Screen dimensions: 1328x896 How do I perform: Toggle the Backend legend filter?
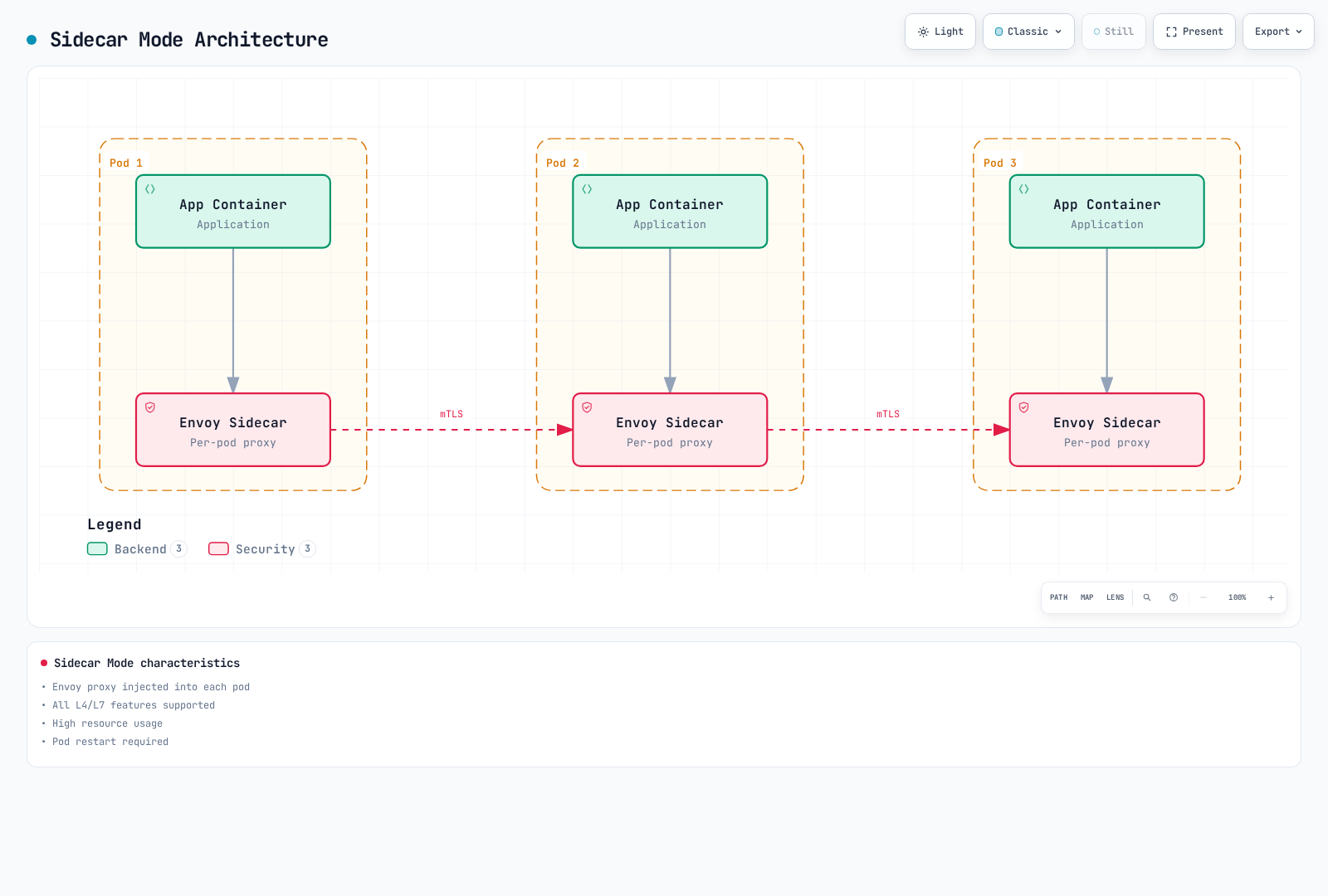point(137,548)
